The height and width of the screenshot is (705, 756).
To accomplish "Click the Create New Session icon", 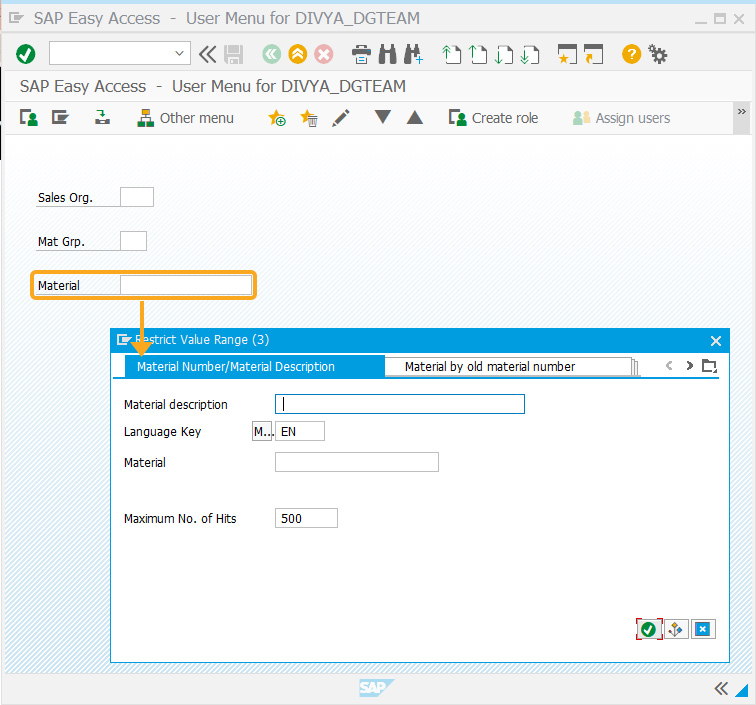I will (567, 54).
